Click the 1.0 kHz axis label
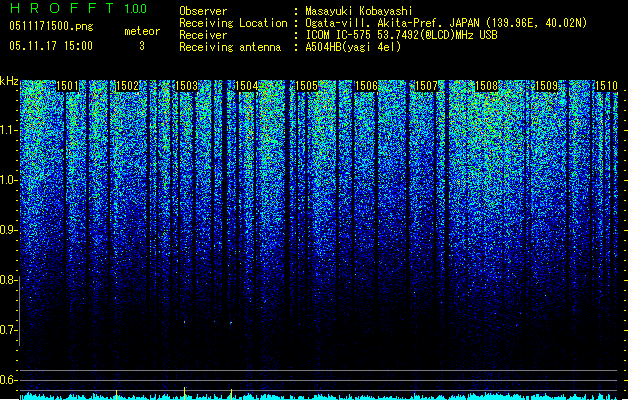The height and width of the screenshot is (400, 629). [x=9, y=180]
